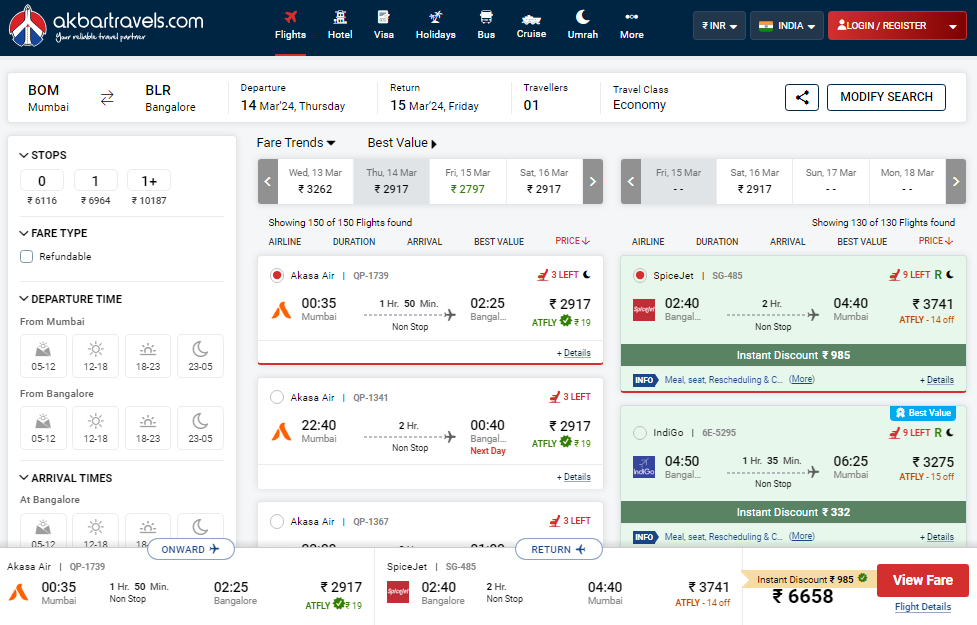Filter by 1+ stops
Image resolution: width=977 pixels, height=625 pixels.
tap(149, 181)
